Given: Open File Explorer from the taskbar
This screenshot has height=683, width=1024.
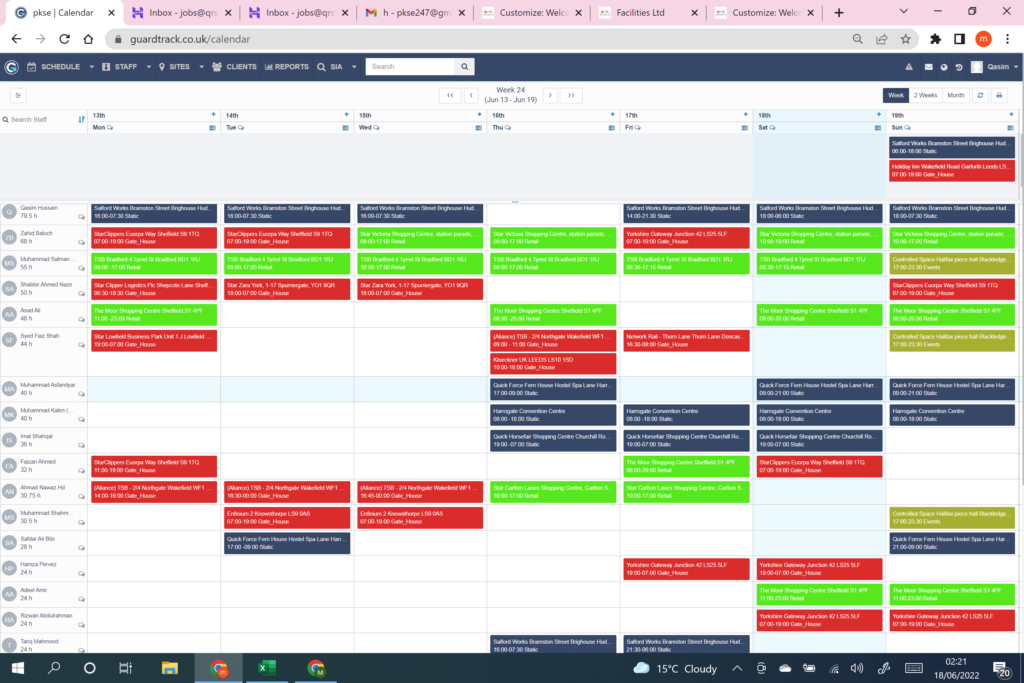Looking at the screenshot, I should point(170,668).
